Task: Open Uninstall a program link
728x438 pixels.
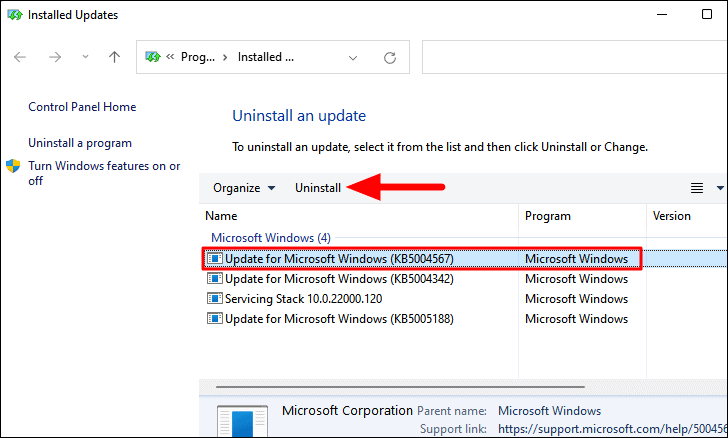Action: (x=80, y=143)
